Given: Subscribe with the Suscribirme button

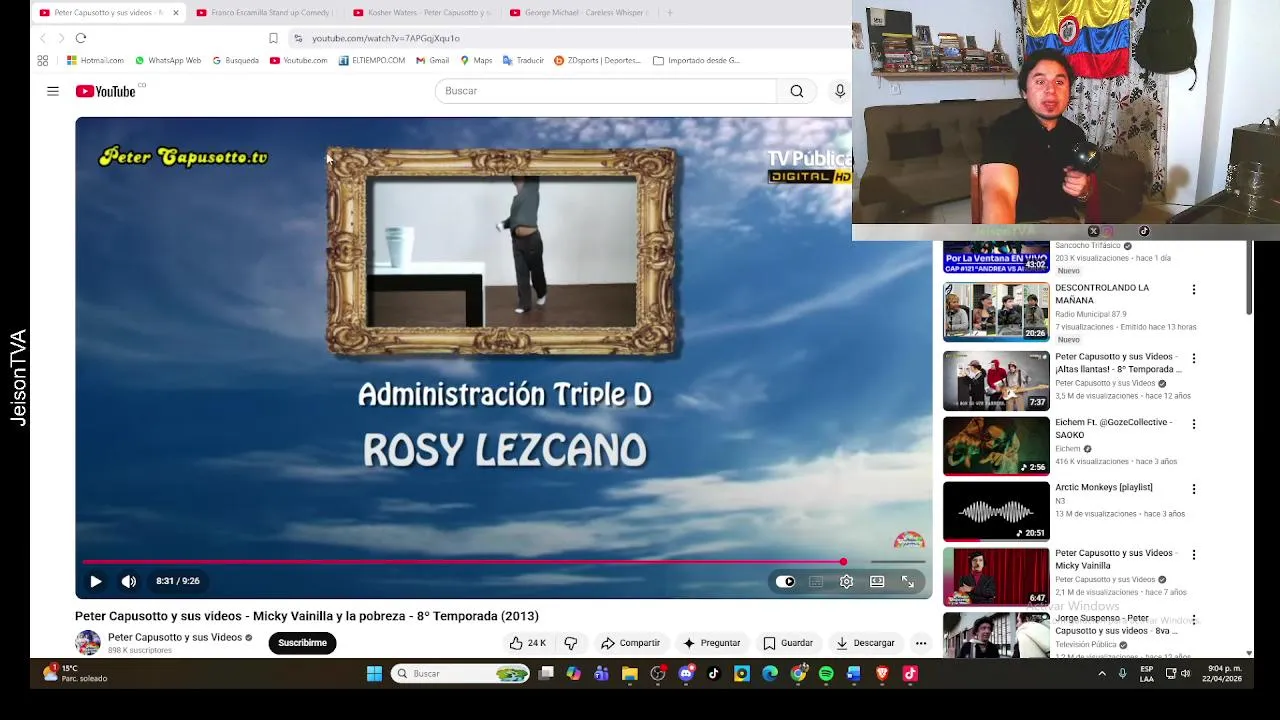Looking at the screenshot, I should (x=302, y=643).
